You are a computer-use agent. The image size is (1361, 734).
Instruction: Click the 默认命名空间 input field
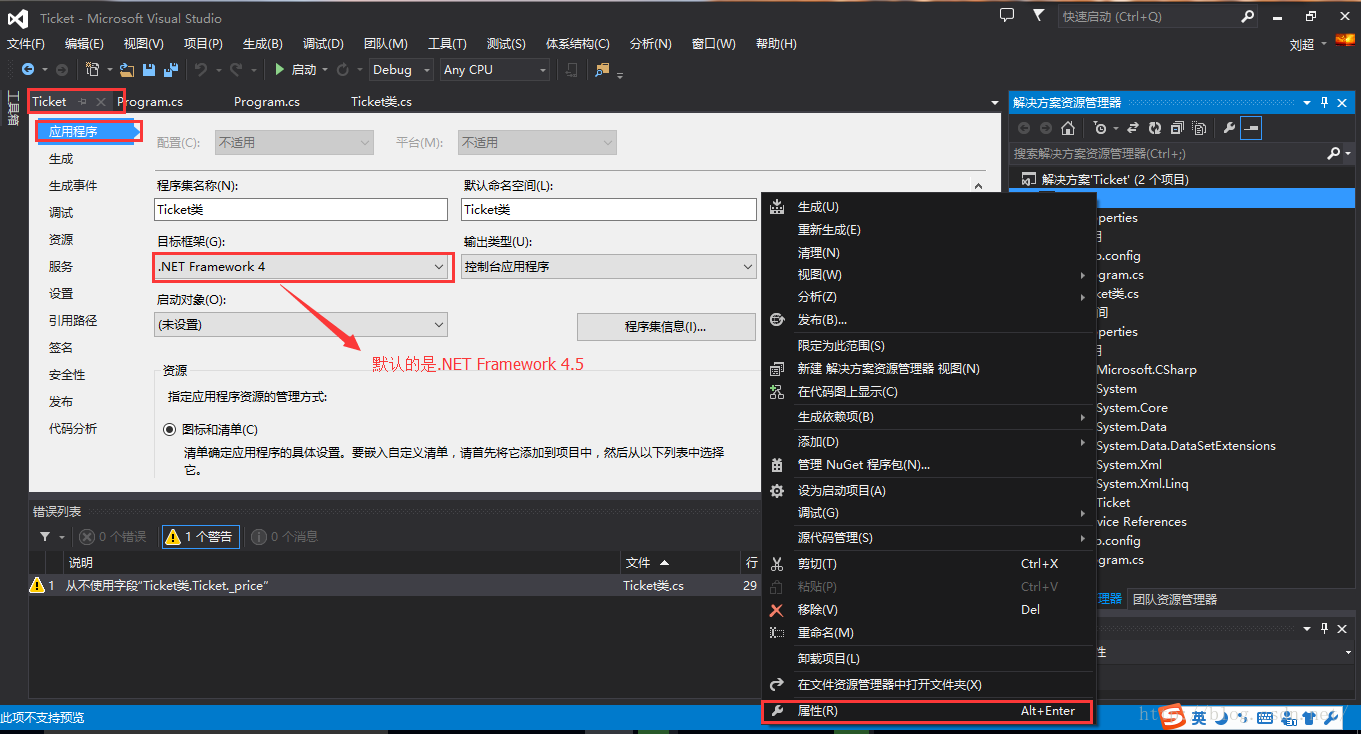coord(609,210)
